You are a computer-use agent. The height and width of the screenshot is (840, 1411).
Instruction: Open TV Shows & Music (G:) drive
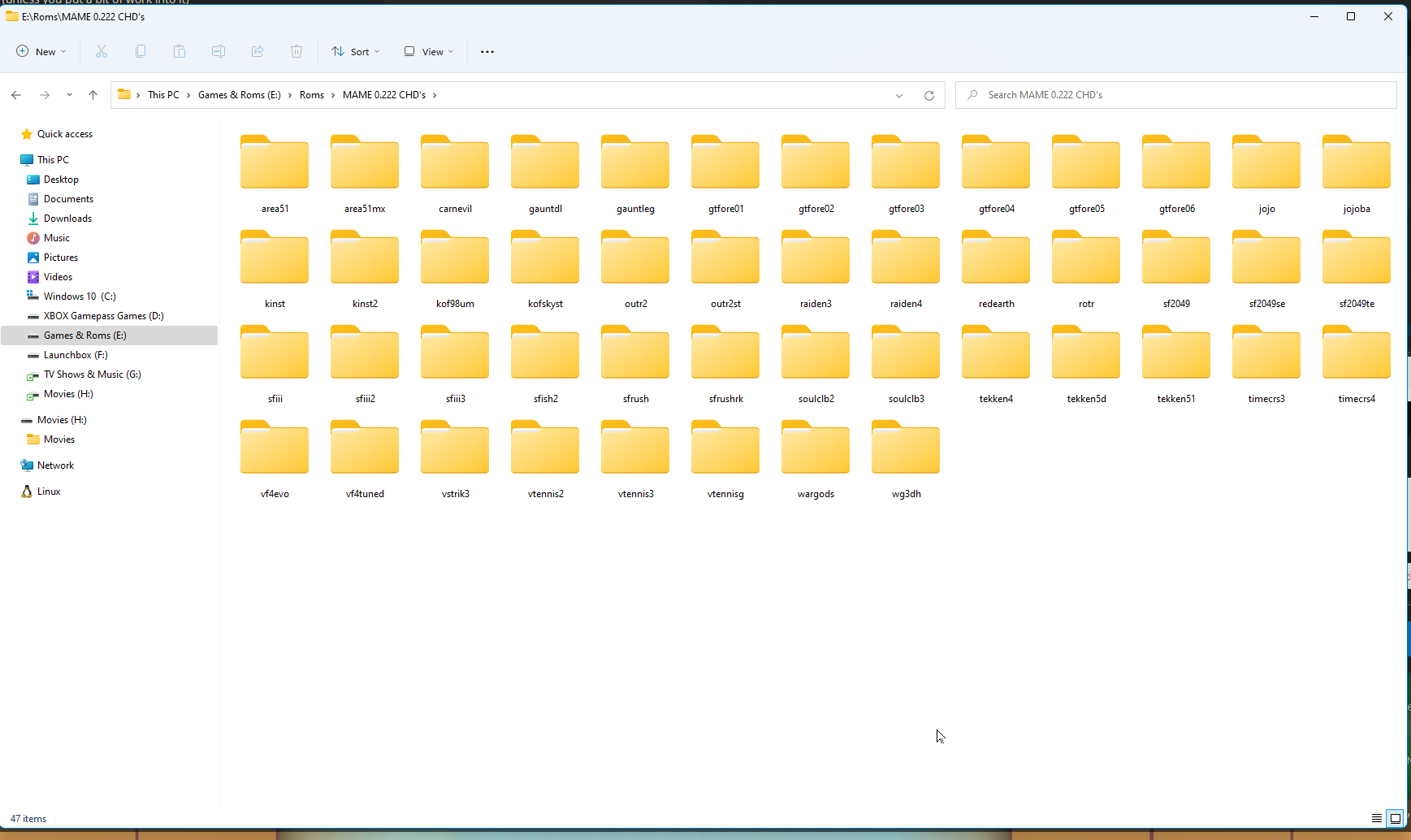[84, 375]
